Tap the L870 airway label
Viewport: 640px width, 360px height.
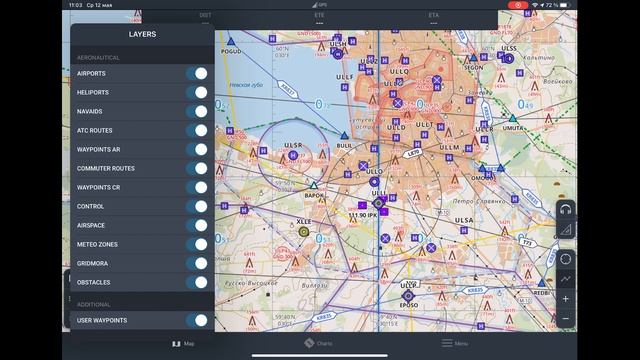click(413, 153)
